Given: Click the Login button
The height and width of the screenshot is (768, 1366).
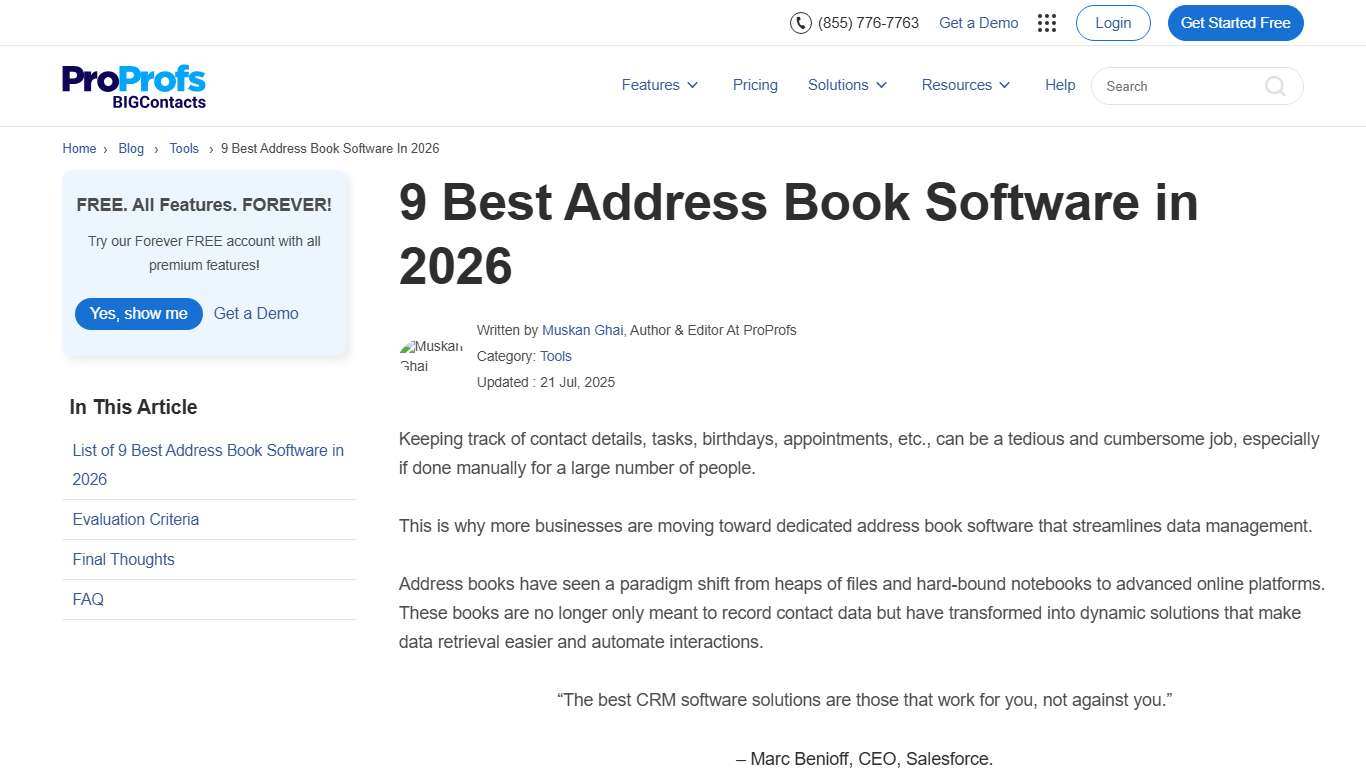Looking at the screenshot, I should [x=1112, y=22].
